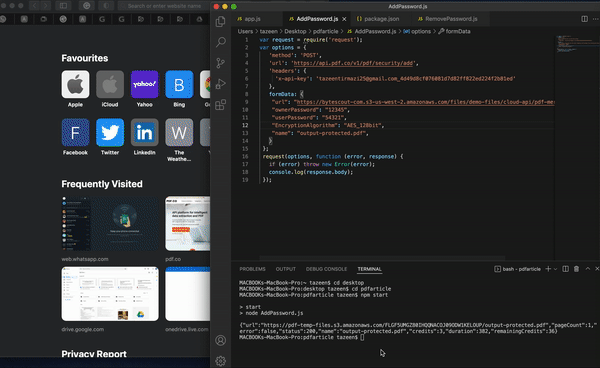The image size is (600, 368).
Task: Create a new terminal with plus icon
Action: [x=548, y=269]
